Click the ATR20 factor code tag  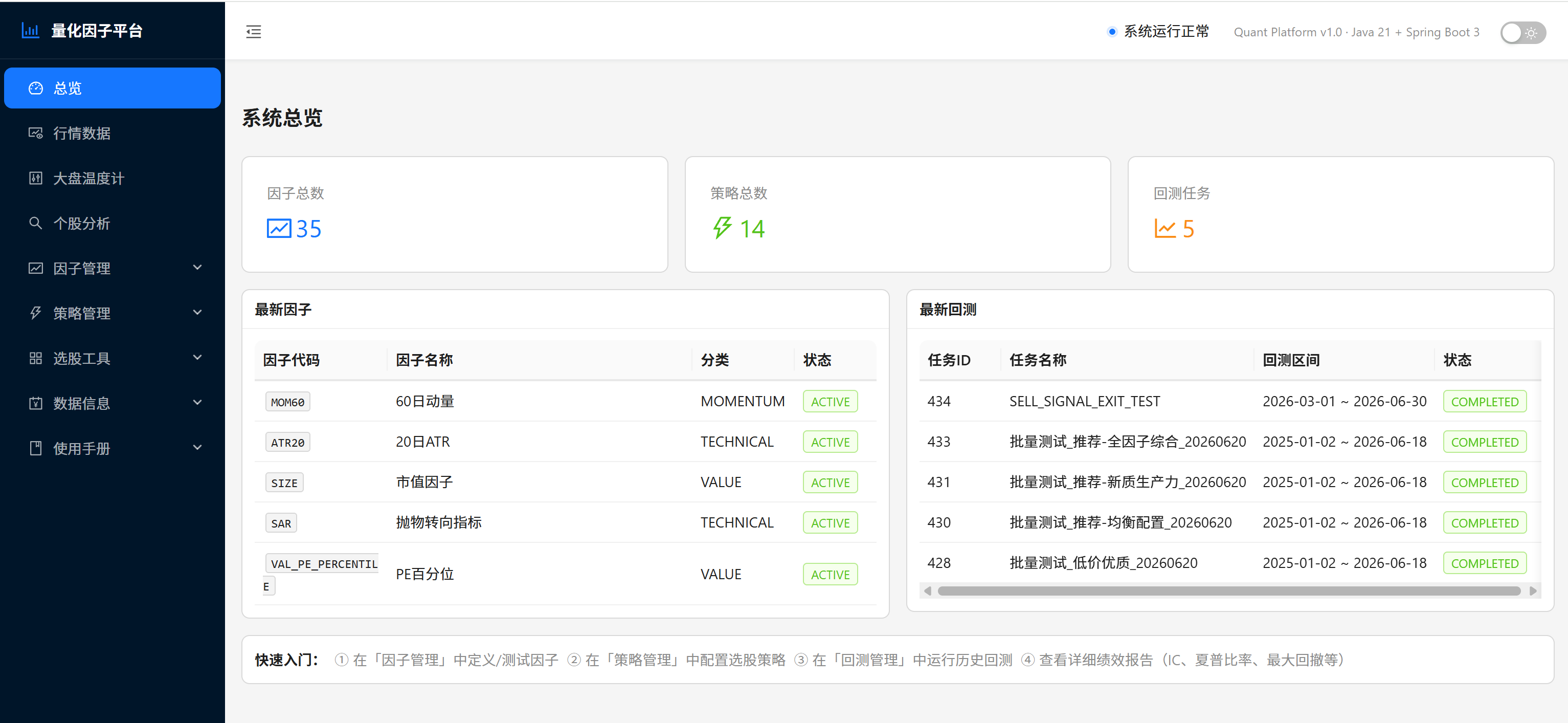point(287,442)
